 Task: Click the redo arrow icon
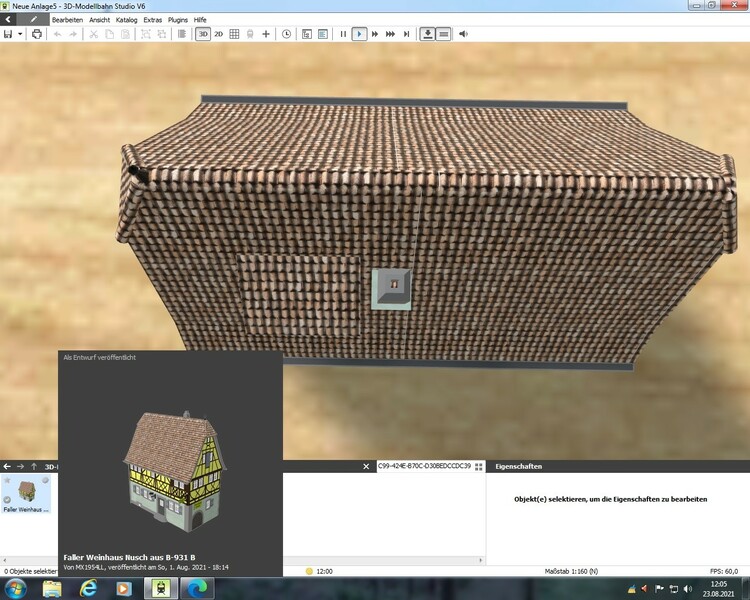click(73, 34)
